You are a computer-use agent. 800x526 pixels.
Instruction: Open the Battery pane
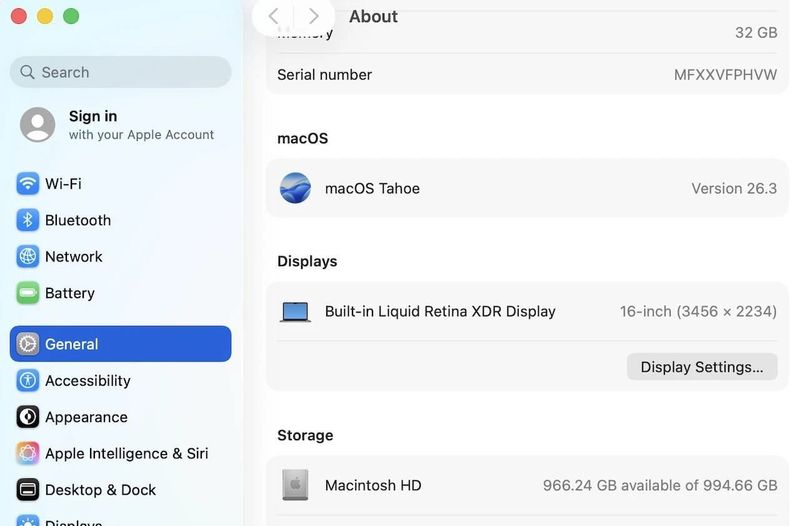[x=120, y=293]
